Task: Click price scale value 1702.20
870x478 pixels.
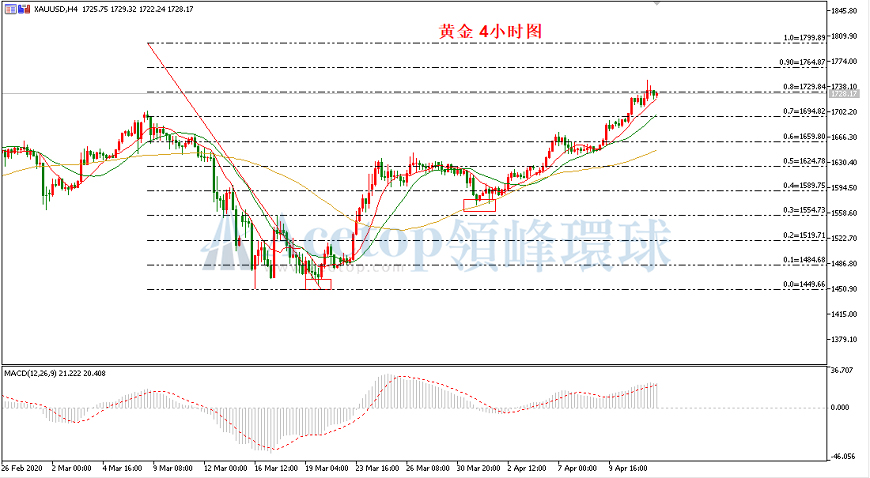Action: [x=844, y=112]
